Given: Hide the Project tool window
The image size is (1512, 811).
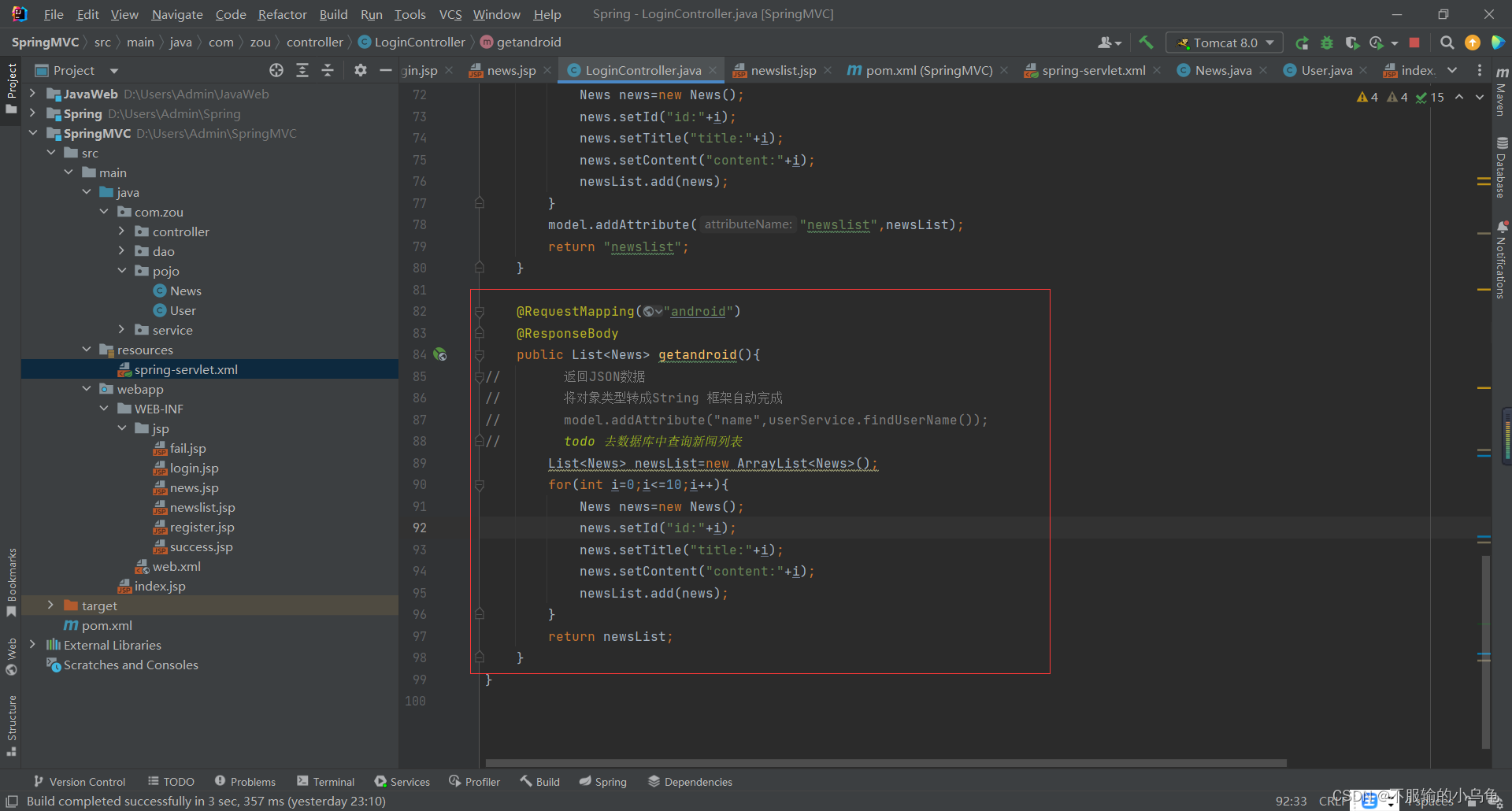Looking at the screenshot, I should (386, 70).
